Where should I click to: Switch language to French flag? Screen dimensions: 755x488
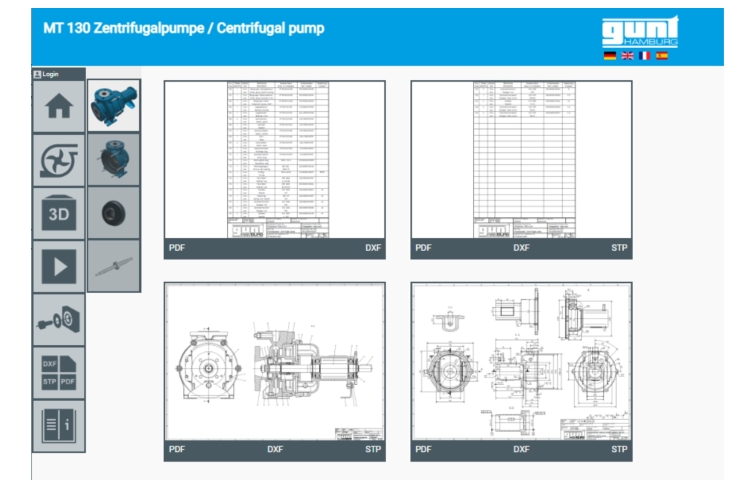tap(644, 56)
